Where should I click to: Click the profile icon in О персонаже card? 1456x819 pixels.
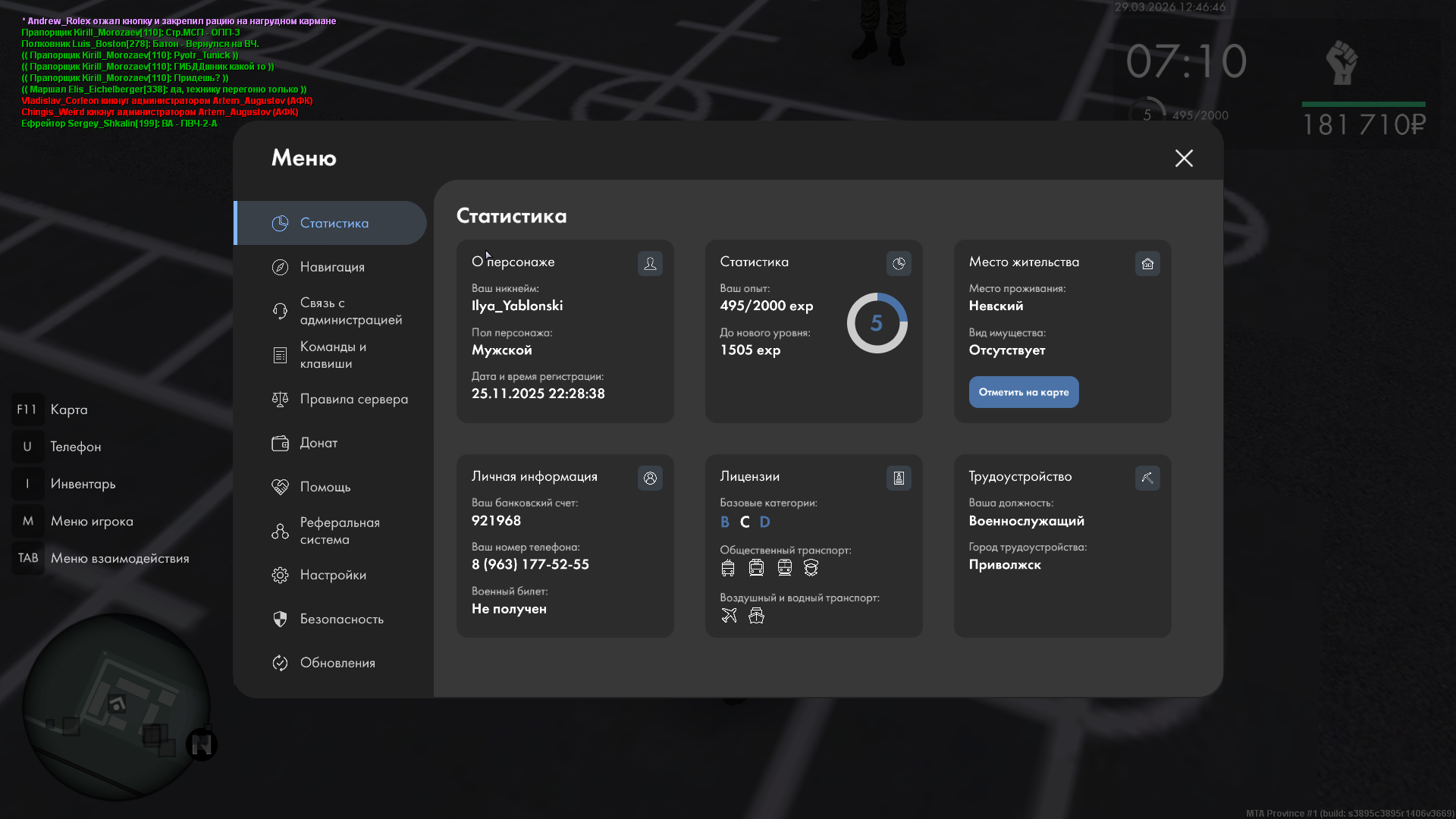(650, 263)
